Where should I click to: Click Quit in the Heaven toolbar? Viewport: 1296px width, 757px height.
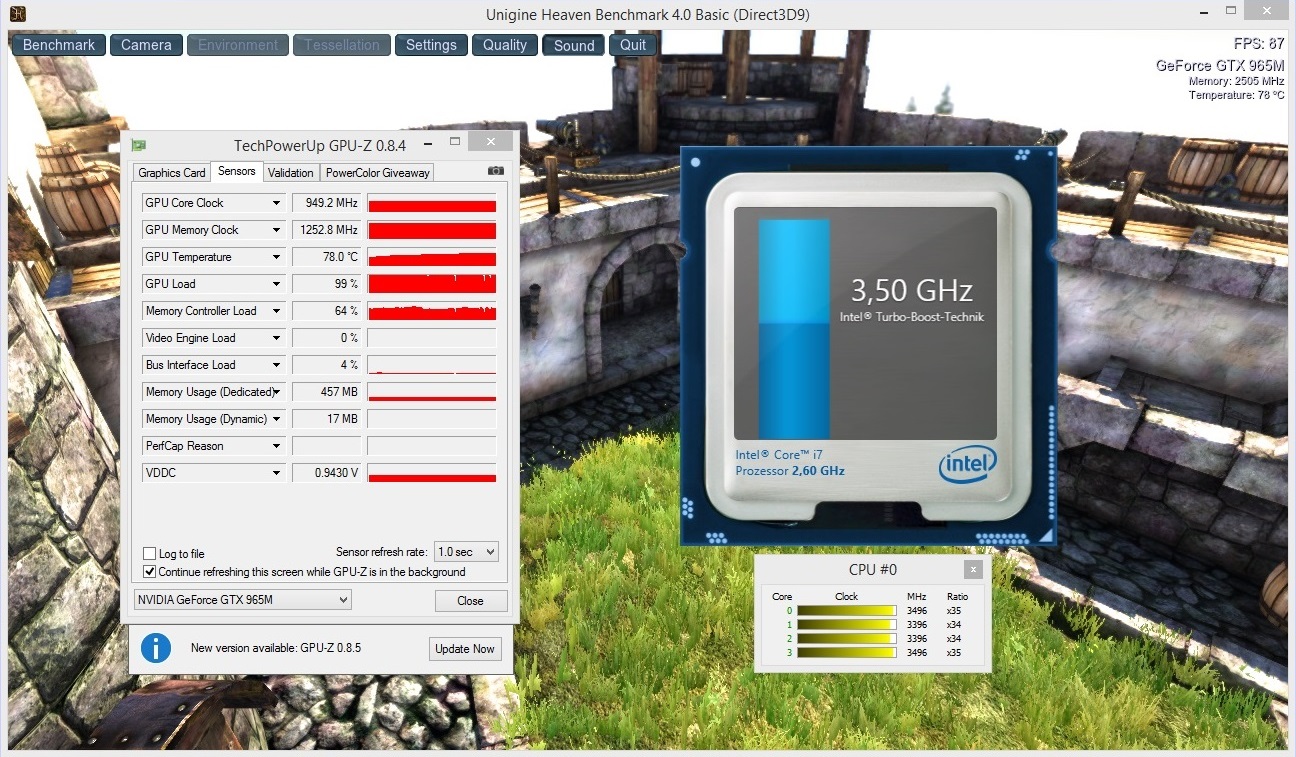click(633, 45)
